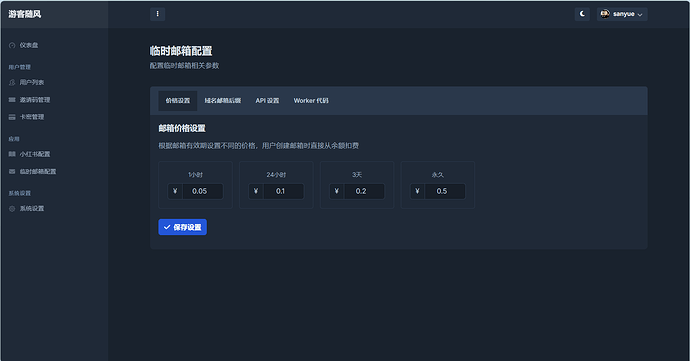Open 邀请码管理 via its sidebar icon

(12, 100)
